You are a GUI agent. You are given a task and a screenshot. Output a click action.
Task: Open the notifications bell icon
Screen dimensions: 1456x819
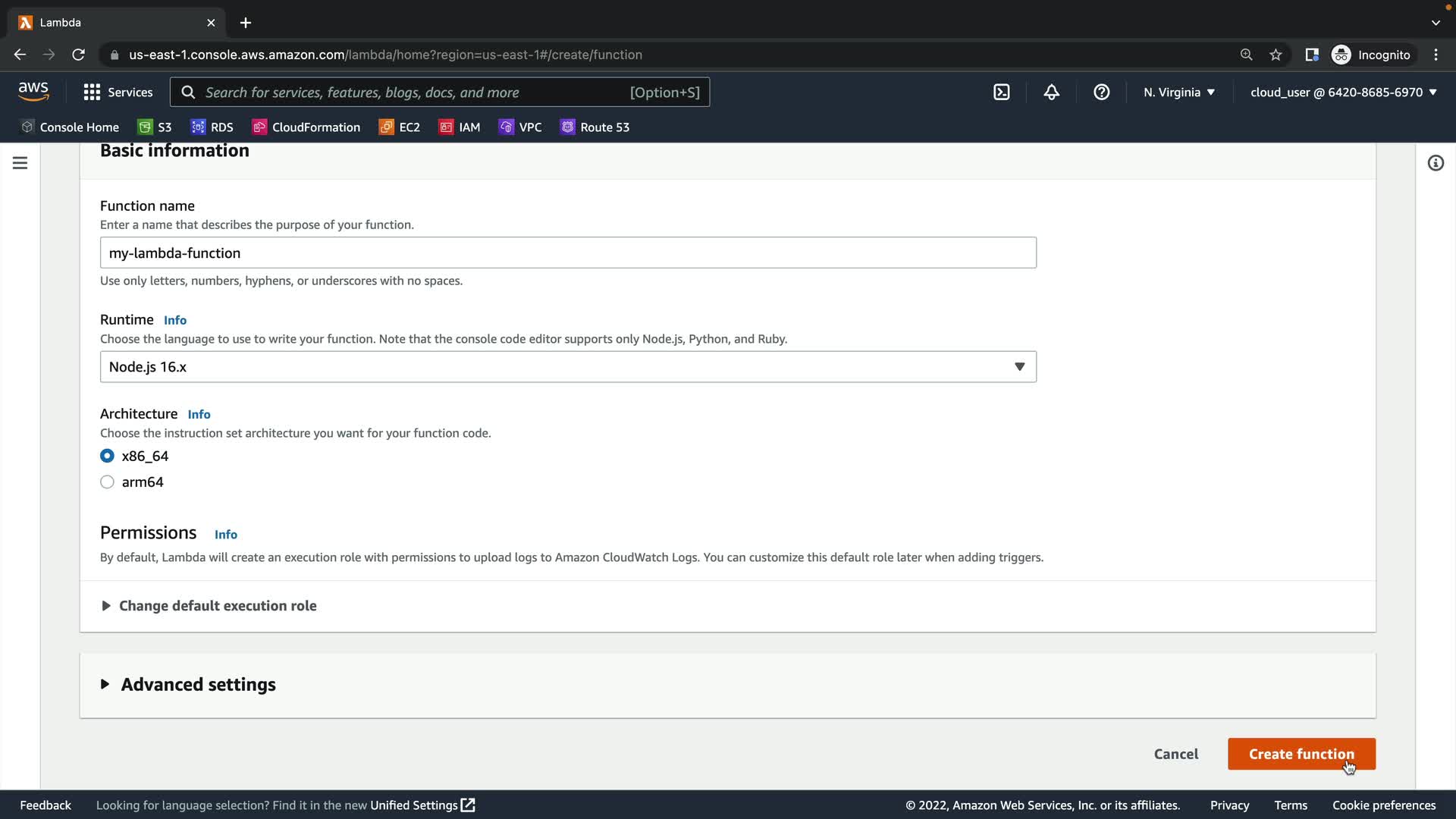pos(1051,93)
